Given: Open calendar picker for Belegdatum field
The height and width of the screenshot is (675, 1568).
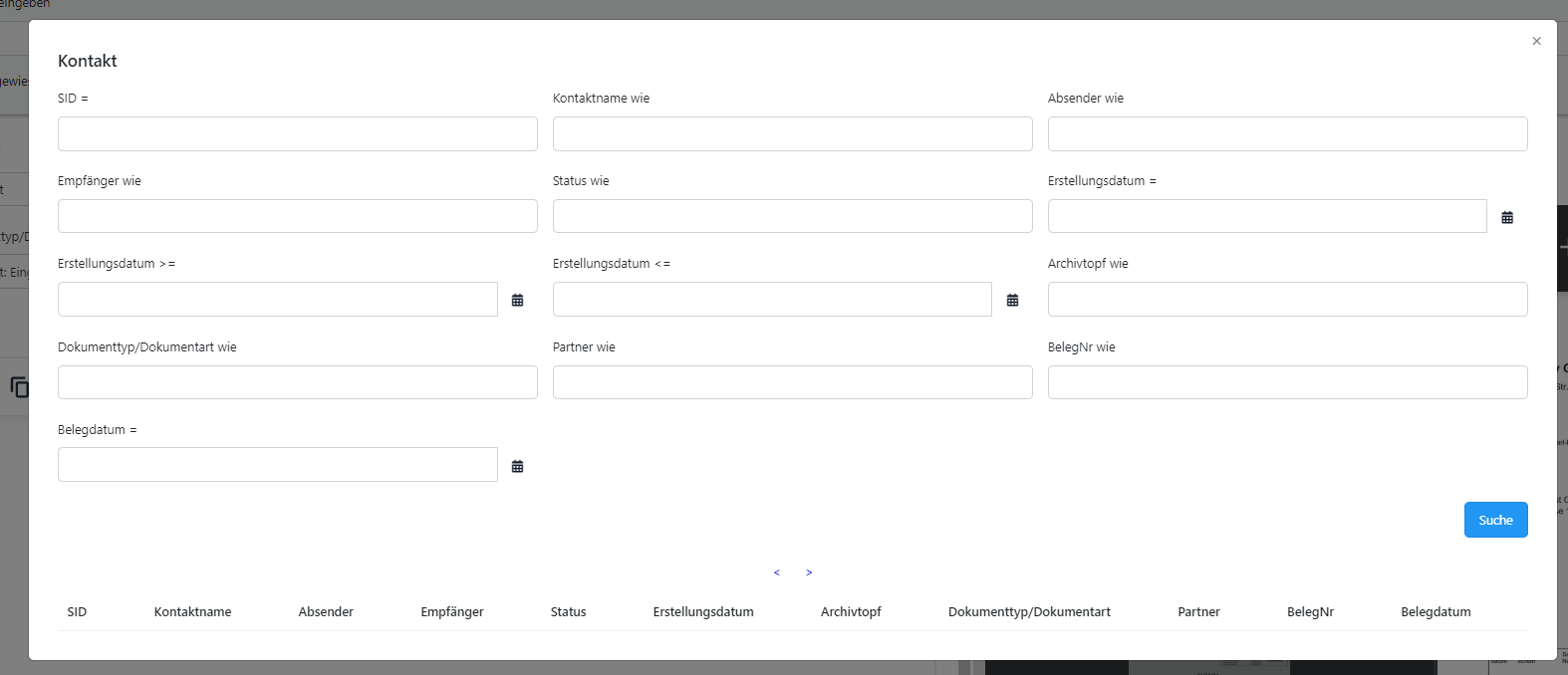Looking at the screenshot, I should [517, 466].
